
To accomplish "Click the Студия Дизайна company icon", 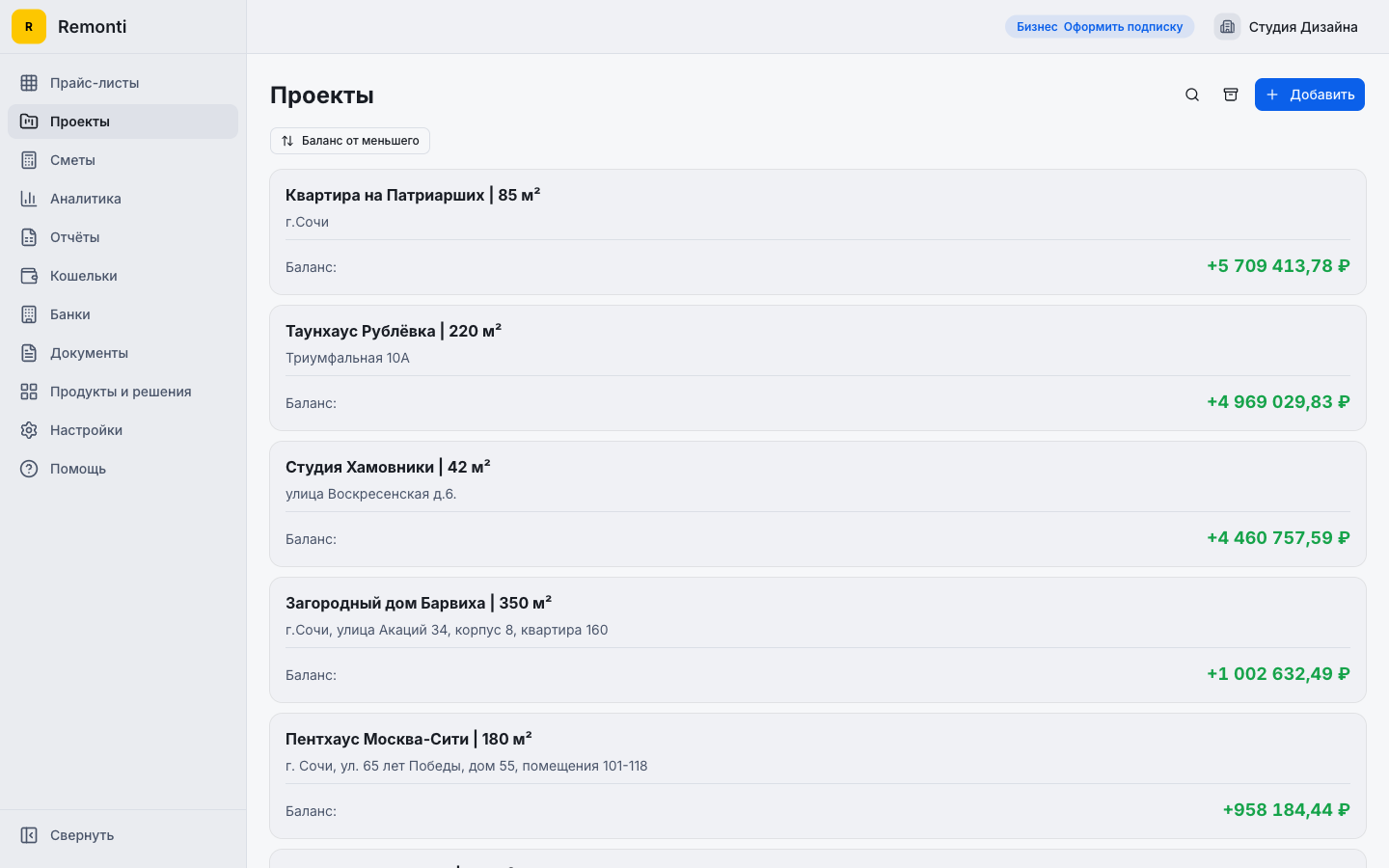I will coord(1227,27).
